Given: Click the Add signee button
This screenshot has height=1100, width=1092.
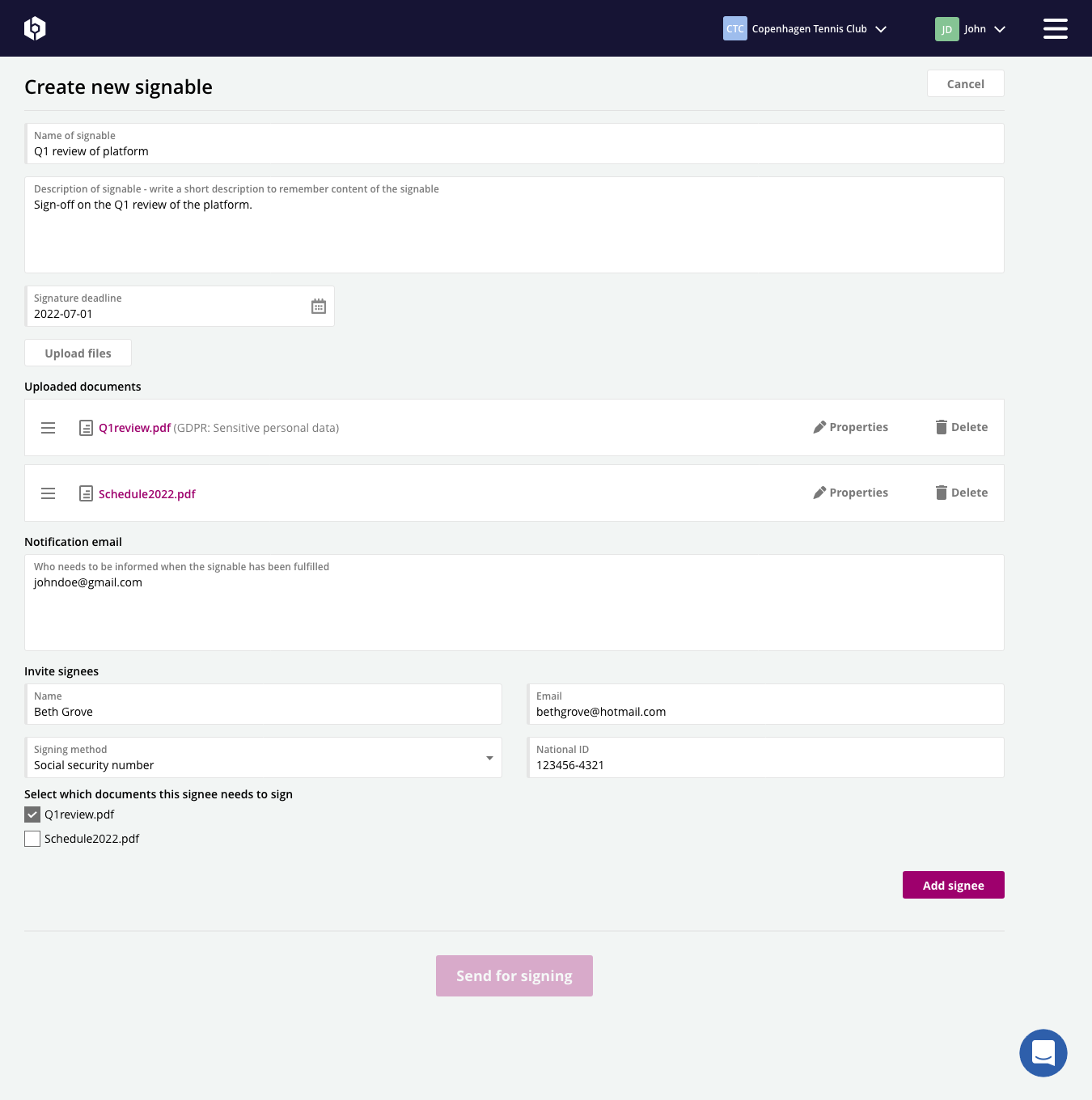Looking at the screenshot, I should point(953,885).
